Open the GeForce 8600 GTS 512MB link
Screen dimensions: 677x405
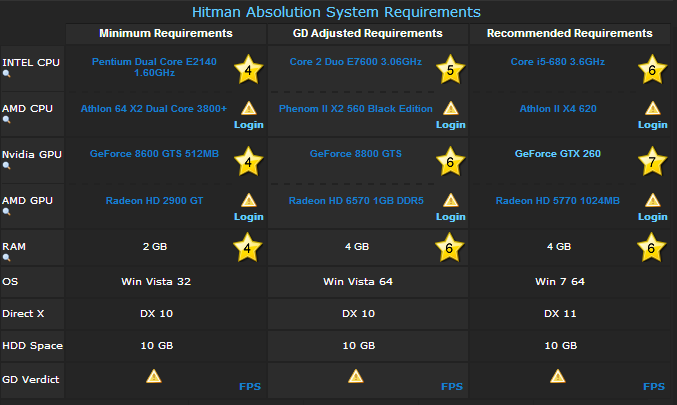[x=154, y=154]
